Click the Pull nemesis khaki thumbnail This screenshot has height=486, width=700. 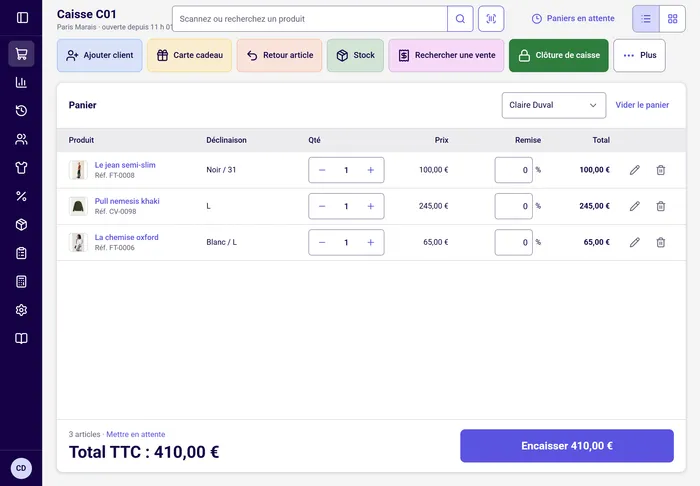[x=78, y=206]
